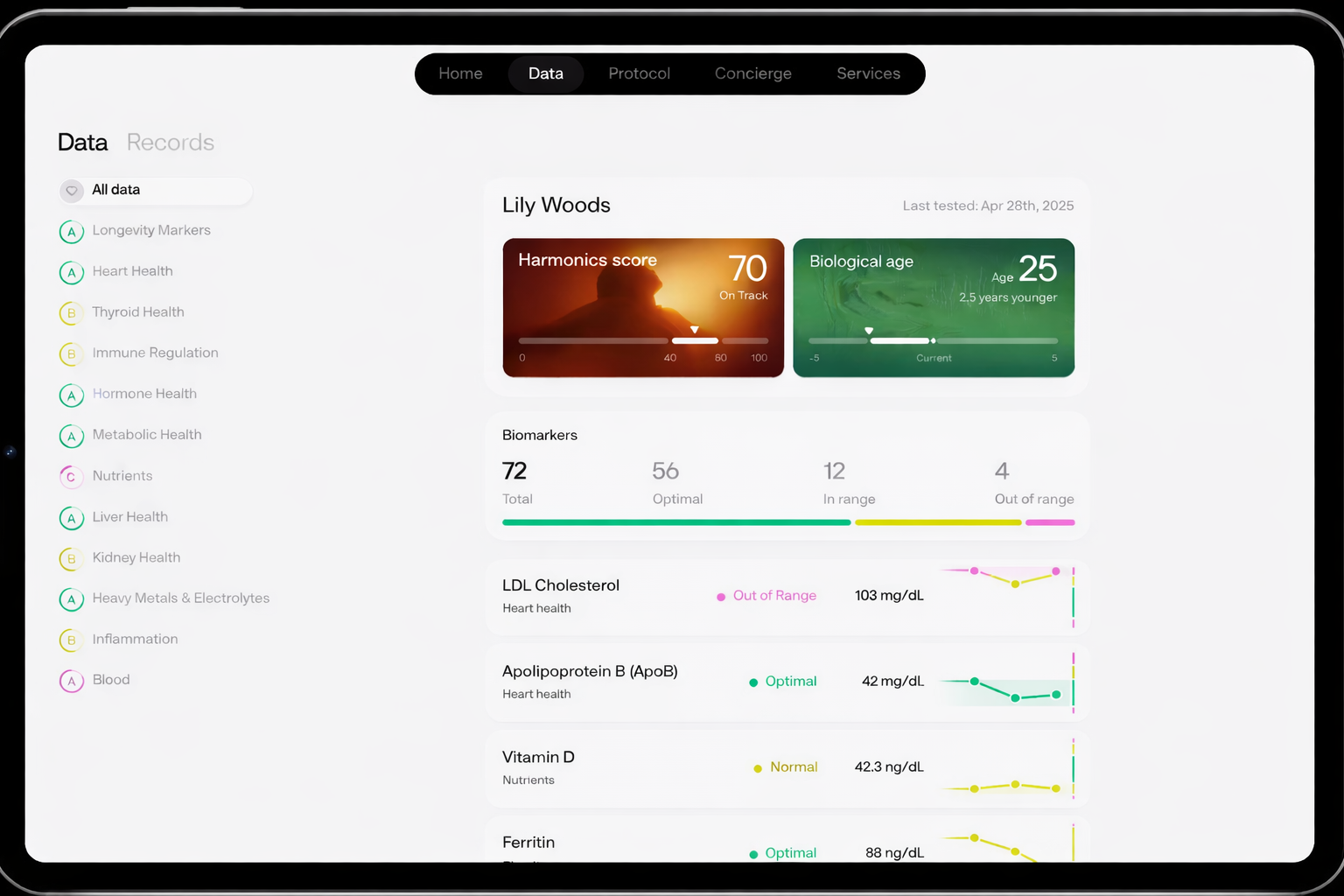Click the B grade icon beside Kidney Health
Image resolution: width=1344 pixels, height=896 pixels.
[x=71, y=558]
